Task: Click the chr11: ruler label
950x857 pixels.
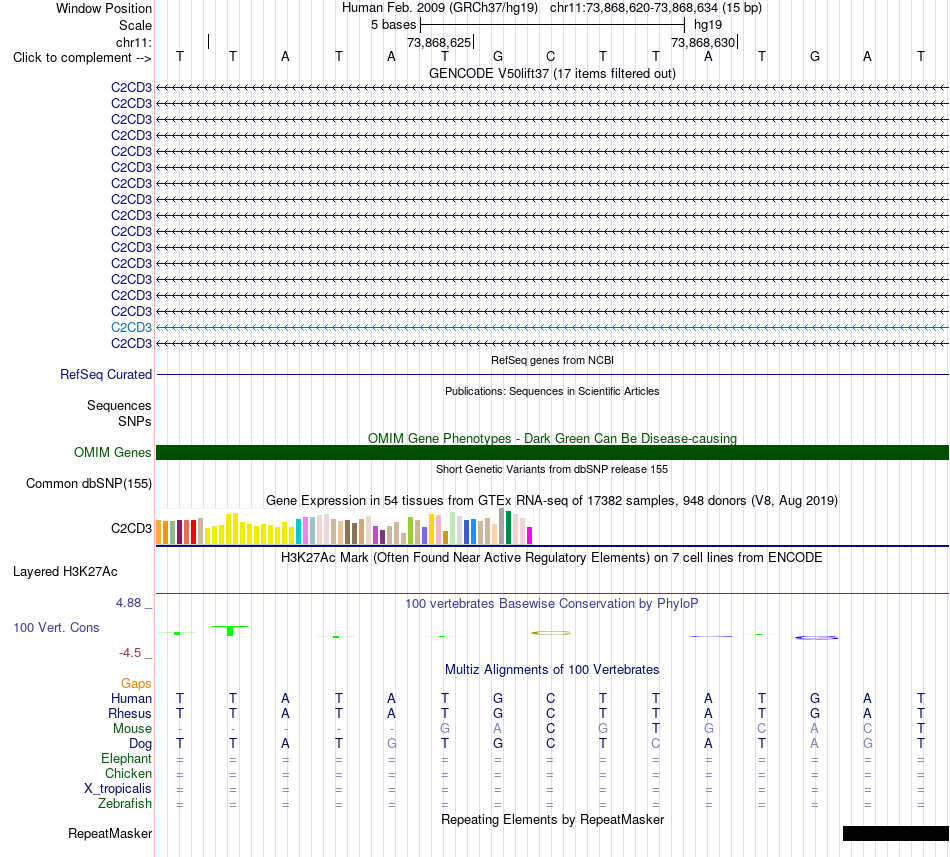Action: [x=133, y=42]
